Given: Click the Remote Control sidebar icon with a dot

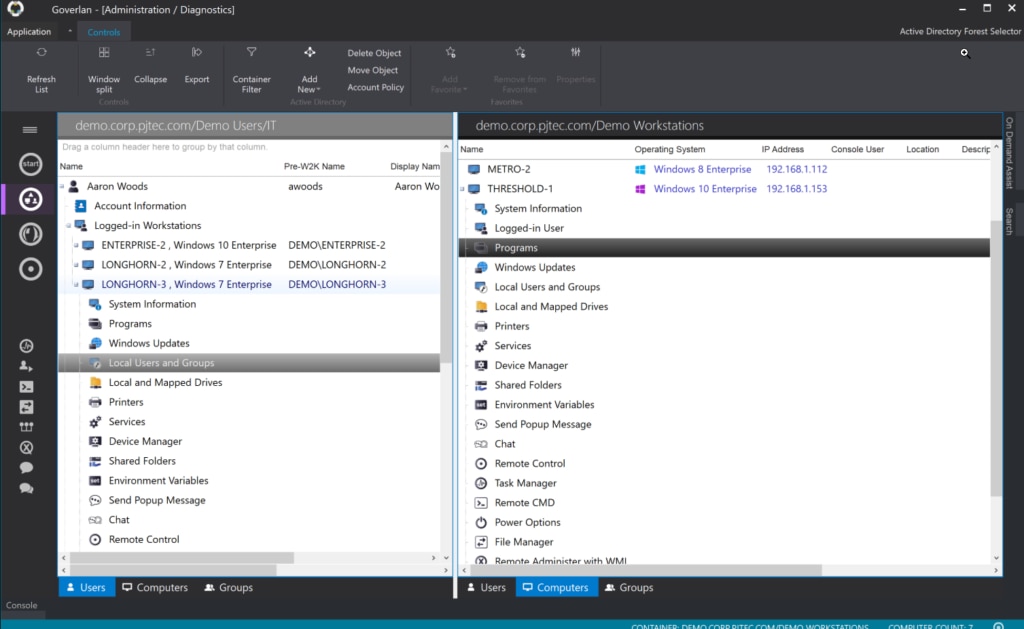Looking at the screenshot, I should [x=30, y=269].
